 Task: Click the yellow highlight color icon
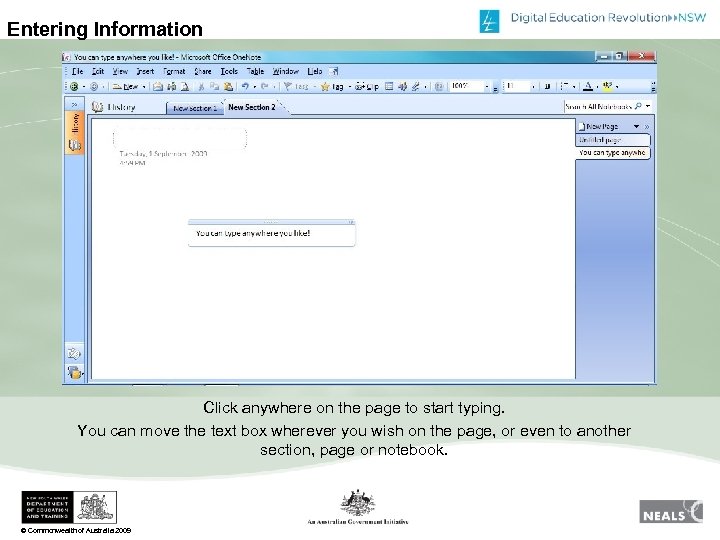608,86
